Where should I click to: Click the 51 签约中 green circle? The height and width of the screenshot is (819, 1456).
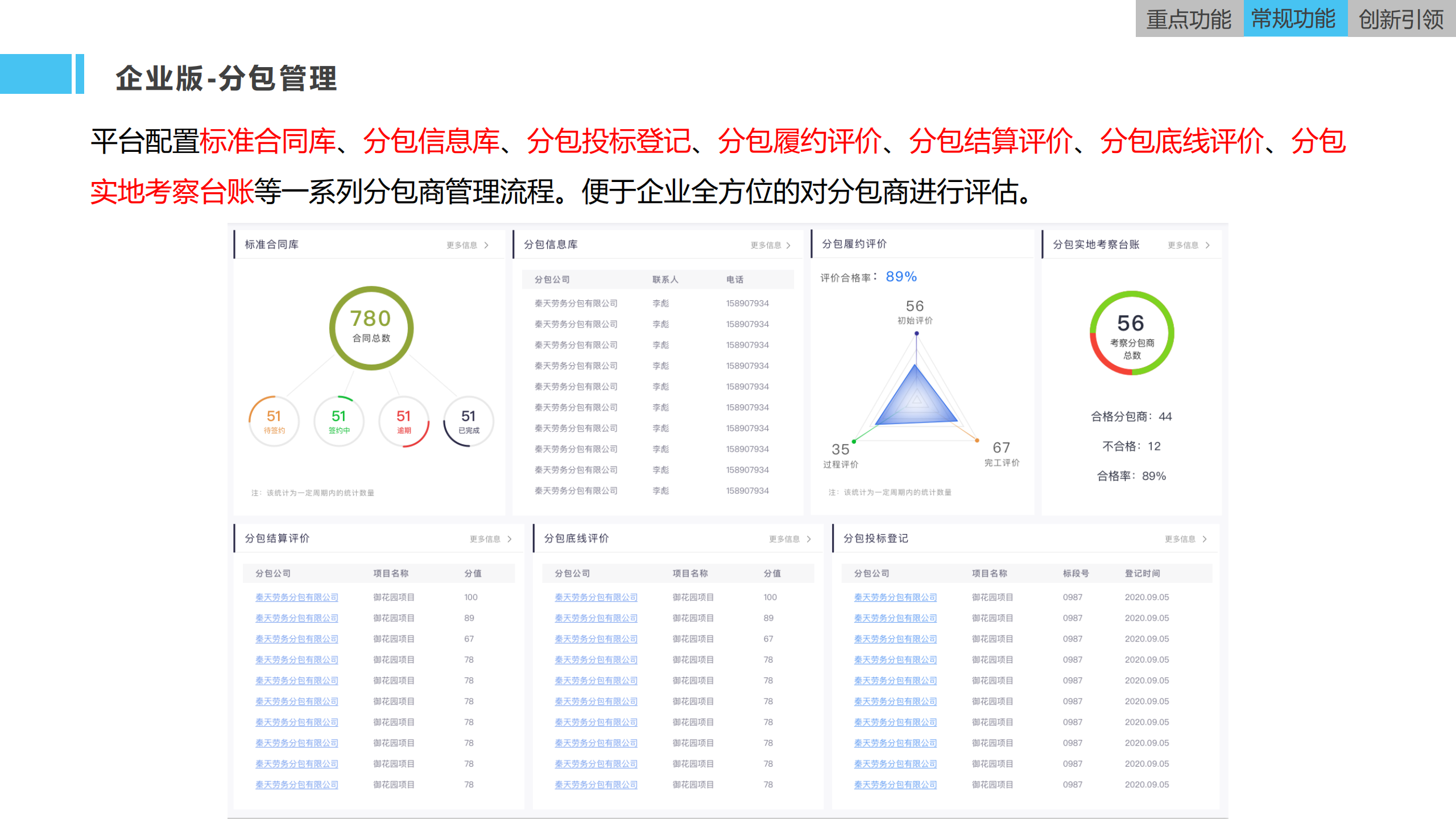click(339, 421)
